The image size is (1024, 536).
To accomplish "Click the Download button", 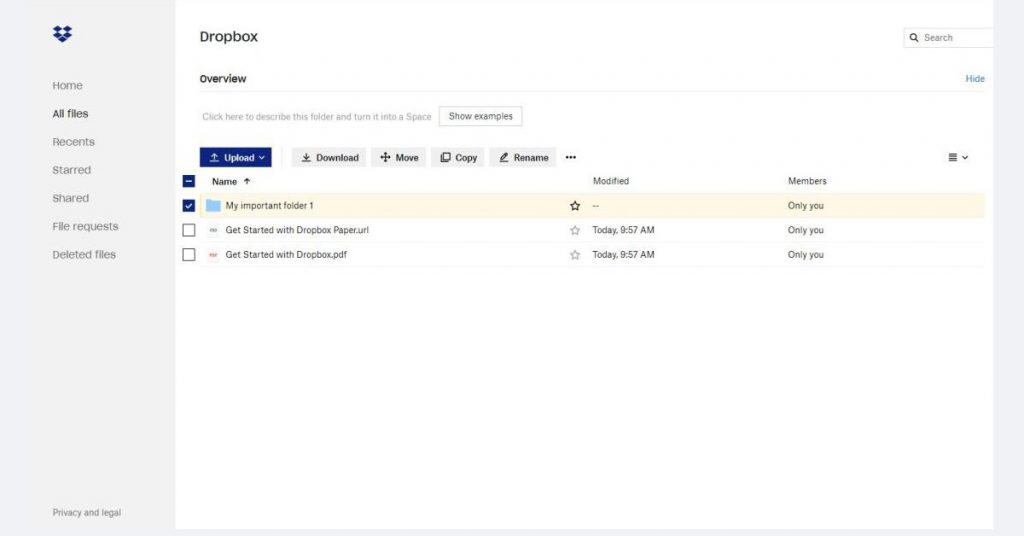I will click(329, 157).
